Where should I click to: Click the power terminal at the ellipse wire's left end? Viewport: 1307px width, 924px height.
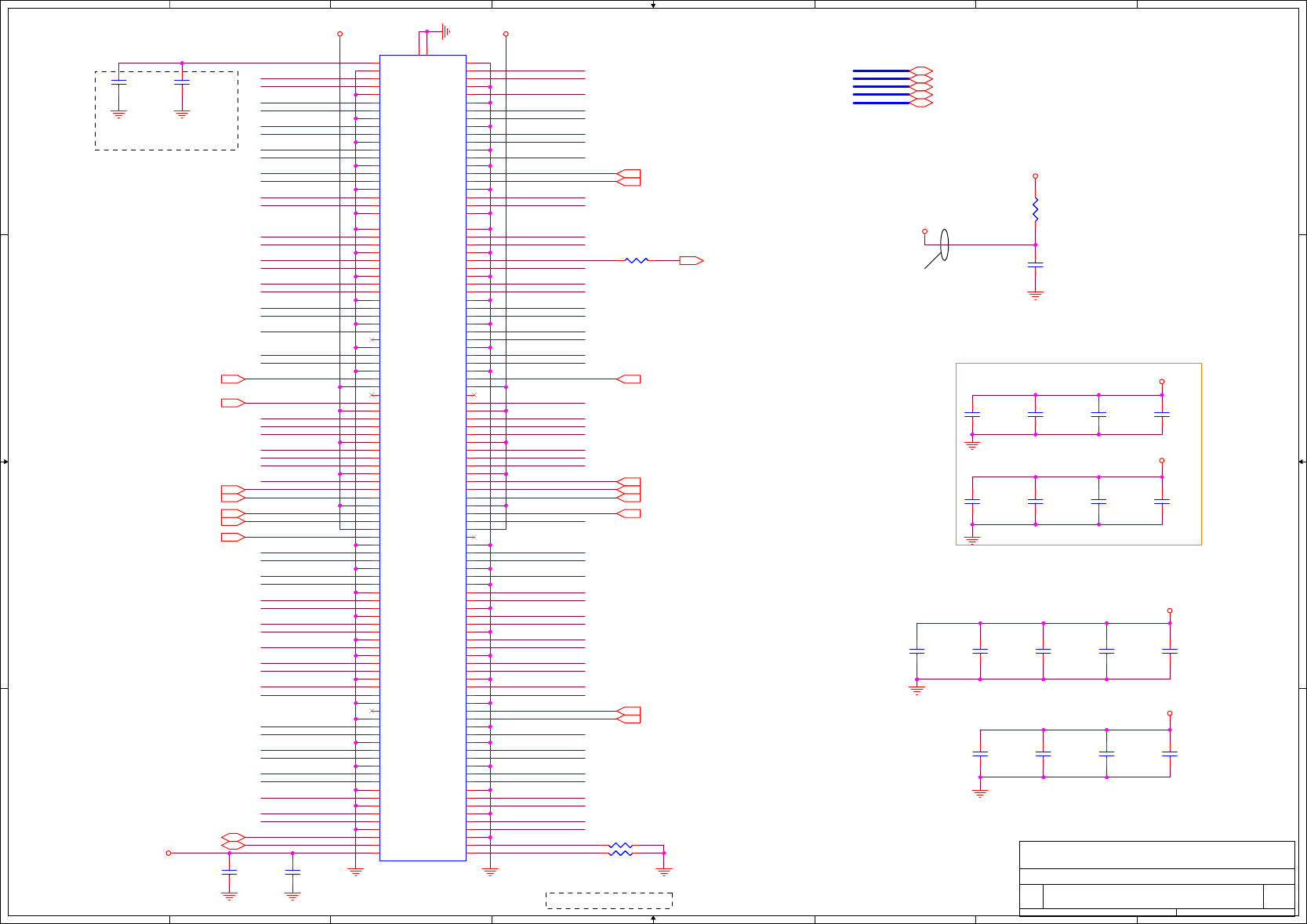click(x=924, y=231)
